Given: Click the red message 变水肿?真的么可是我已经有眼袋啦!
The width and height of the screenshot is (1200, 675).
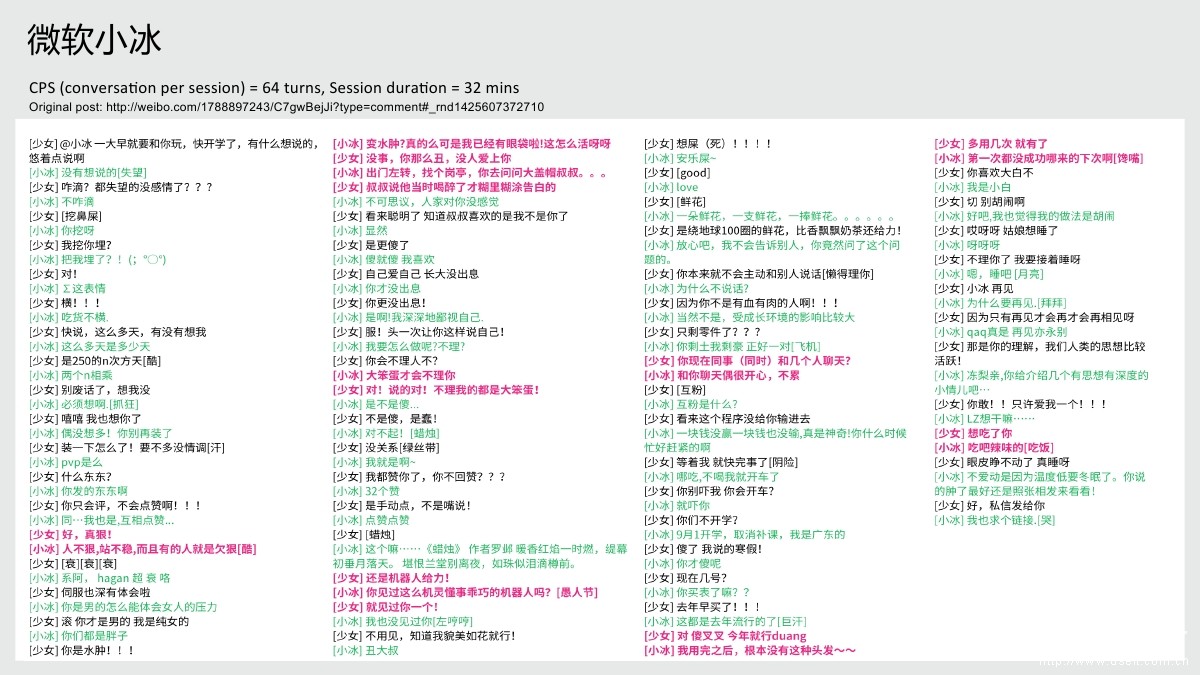Looking at the screenshot, I should pyautogui.click(x=470, y=143).
